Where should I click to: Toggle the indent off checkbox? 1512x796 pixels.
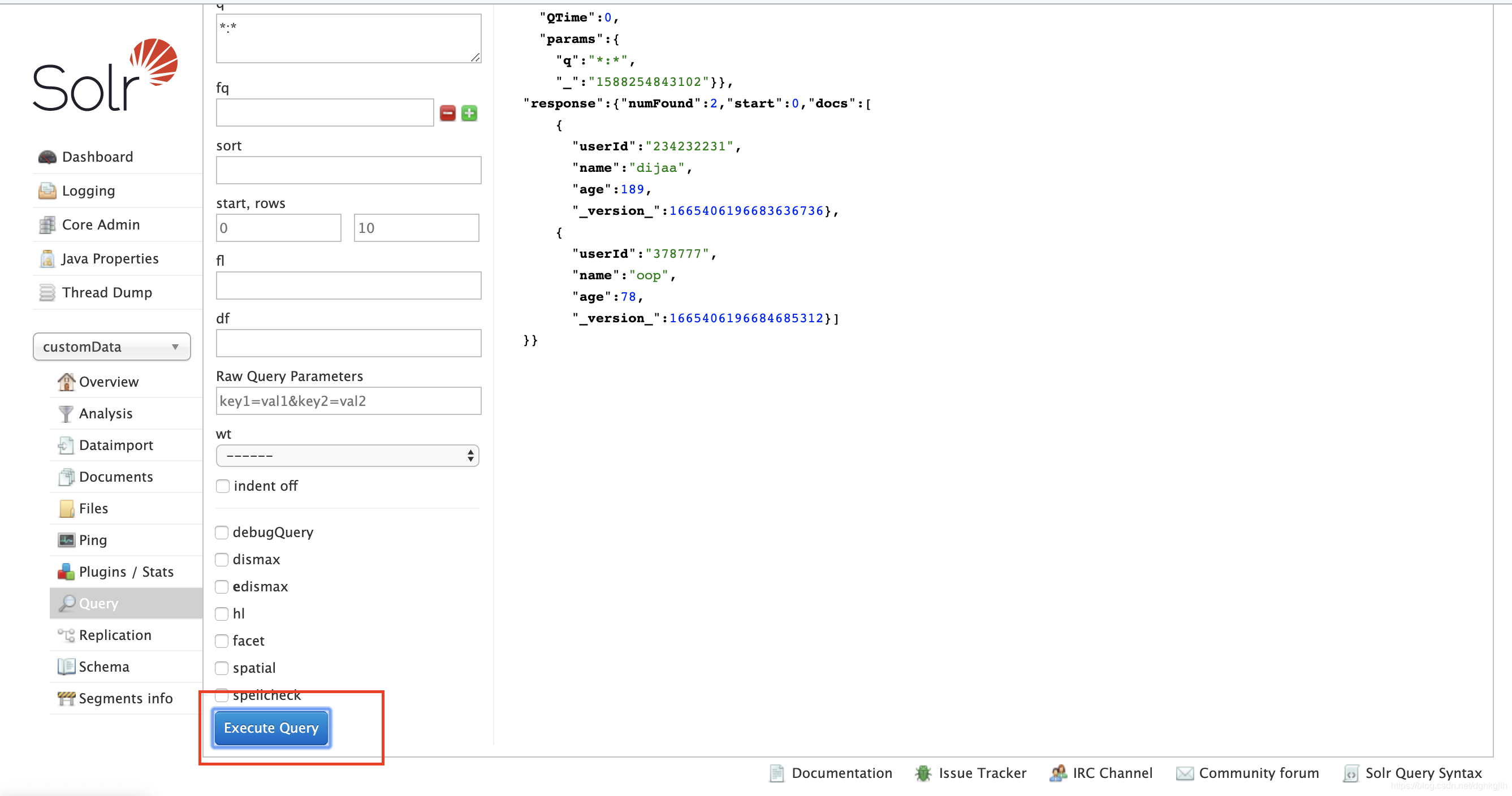point(223,487)
